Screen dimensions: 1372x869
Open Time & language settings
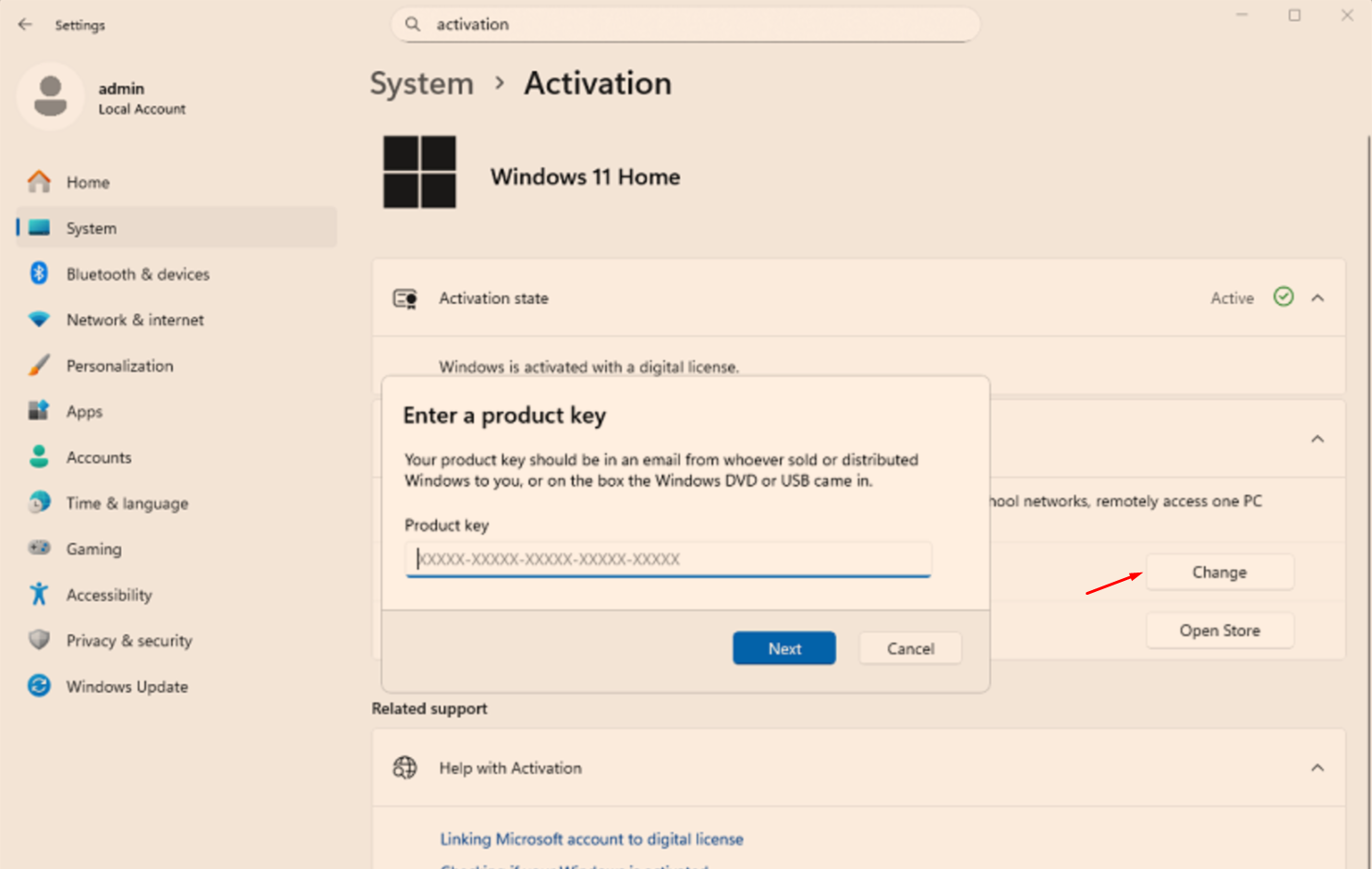127,503
